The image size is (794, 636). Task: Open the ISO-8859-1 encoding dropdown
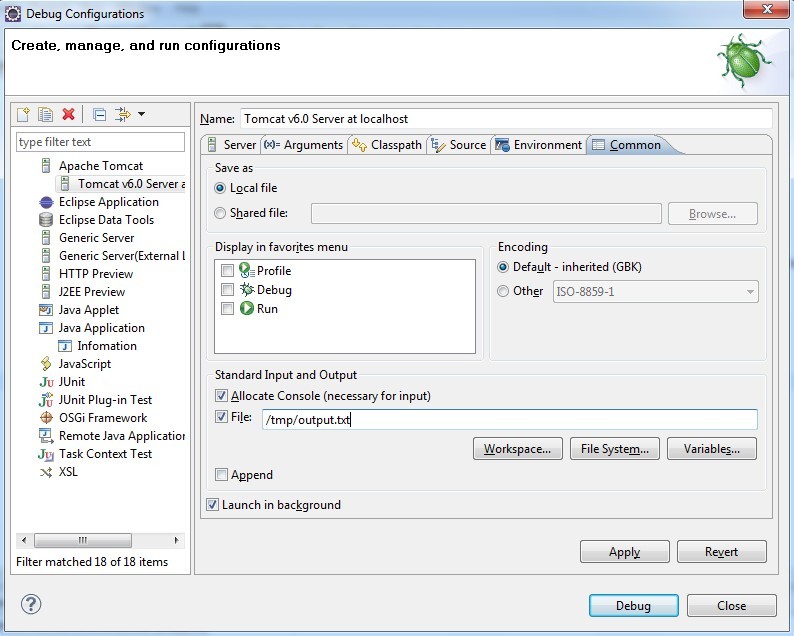click(x=656, y=292)
